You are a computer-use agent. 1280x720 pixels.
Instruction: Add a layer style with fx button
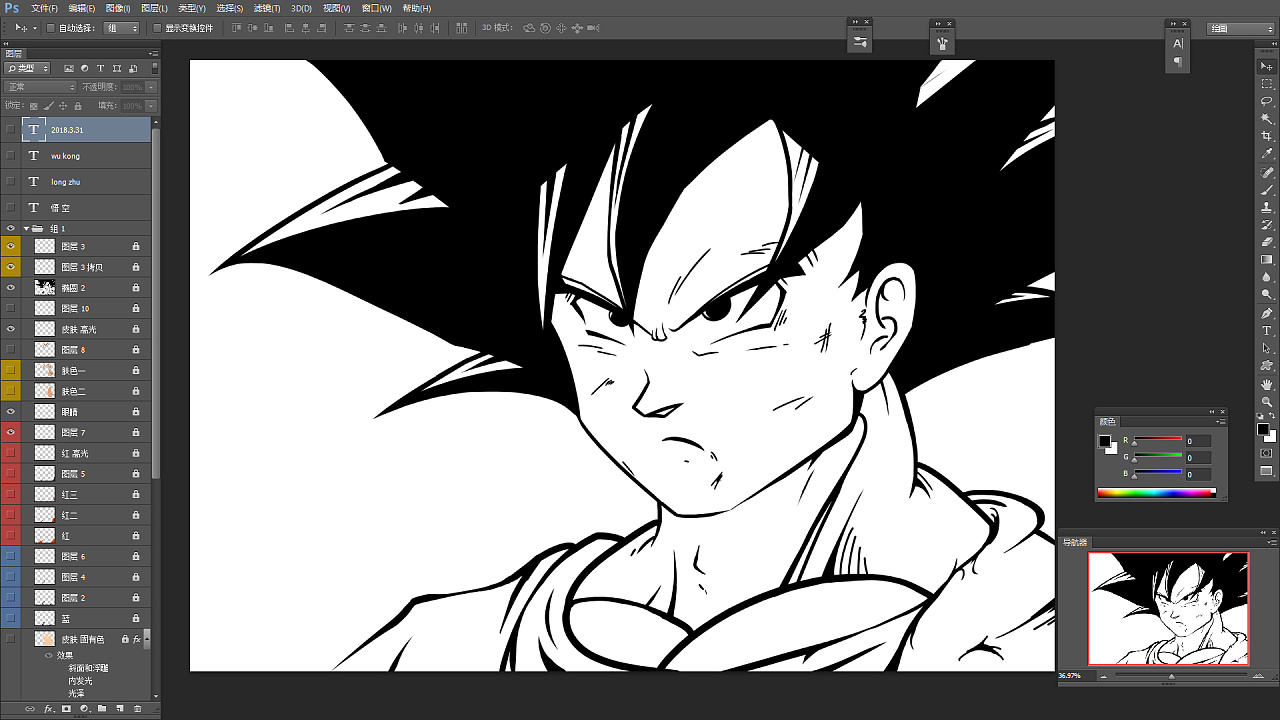pos(48,709)
